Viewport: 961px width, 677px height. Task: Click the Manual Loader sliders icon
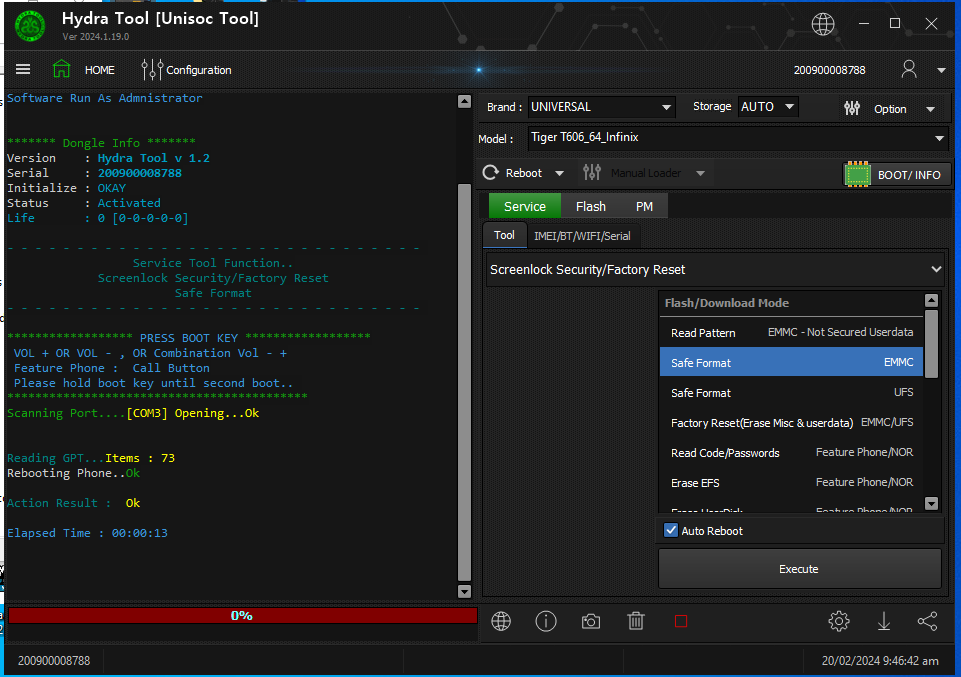[591, 172]
